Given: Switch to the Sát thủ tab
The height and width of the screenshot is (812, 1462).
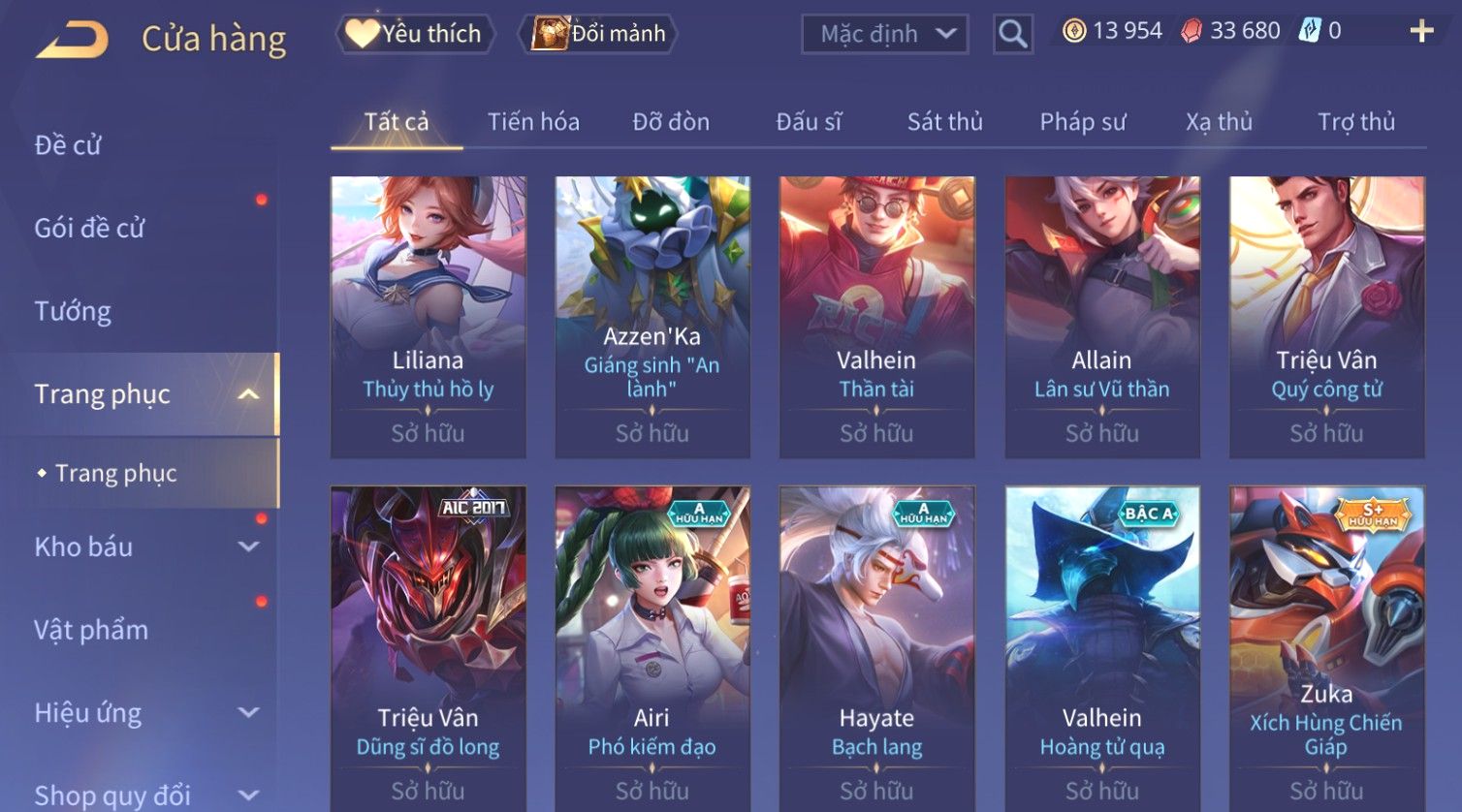Looking at the screenshot, I should (944, 122).
